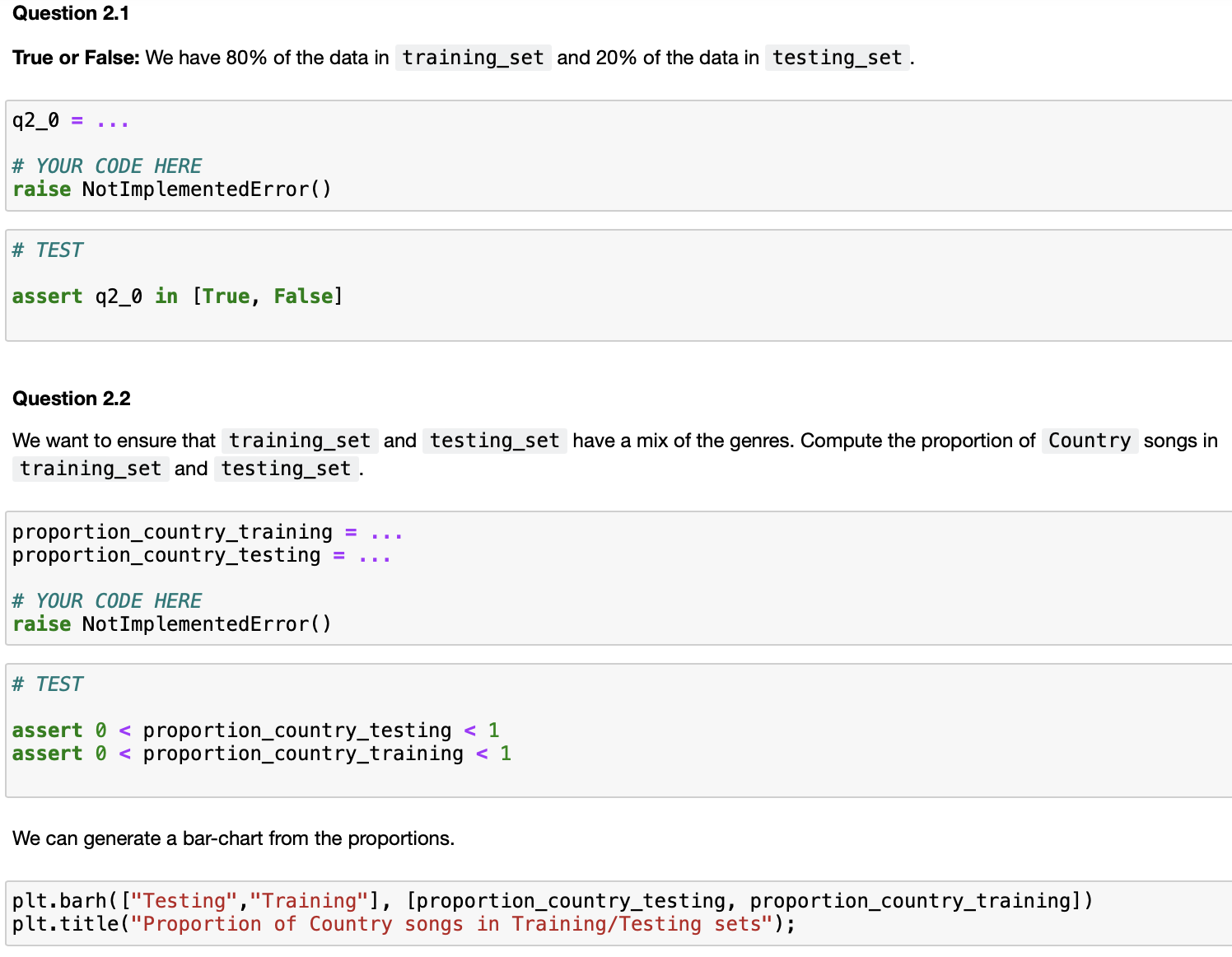Click the Country inline code span
Viewport: 1232px width, 957px height.
coord(1089,441)
